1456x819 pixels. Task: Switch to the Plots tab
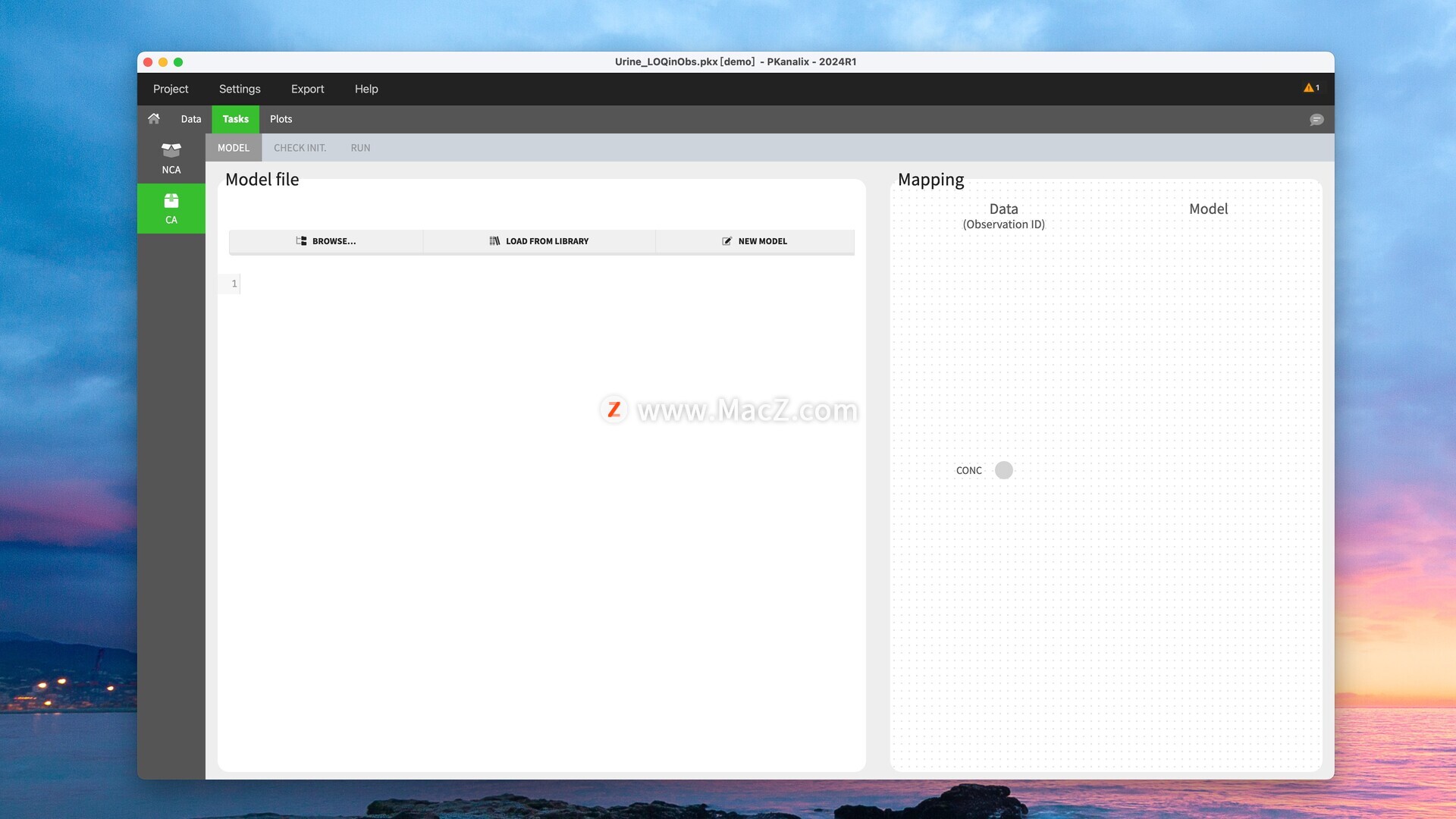[281, 119]
